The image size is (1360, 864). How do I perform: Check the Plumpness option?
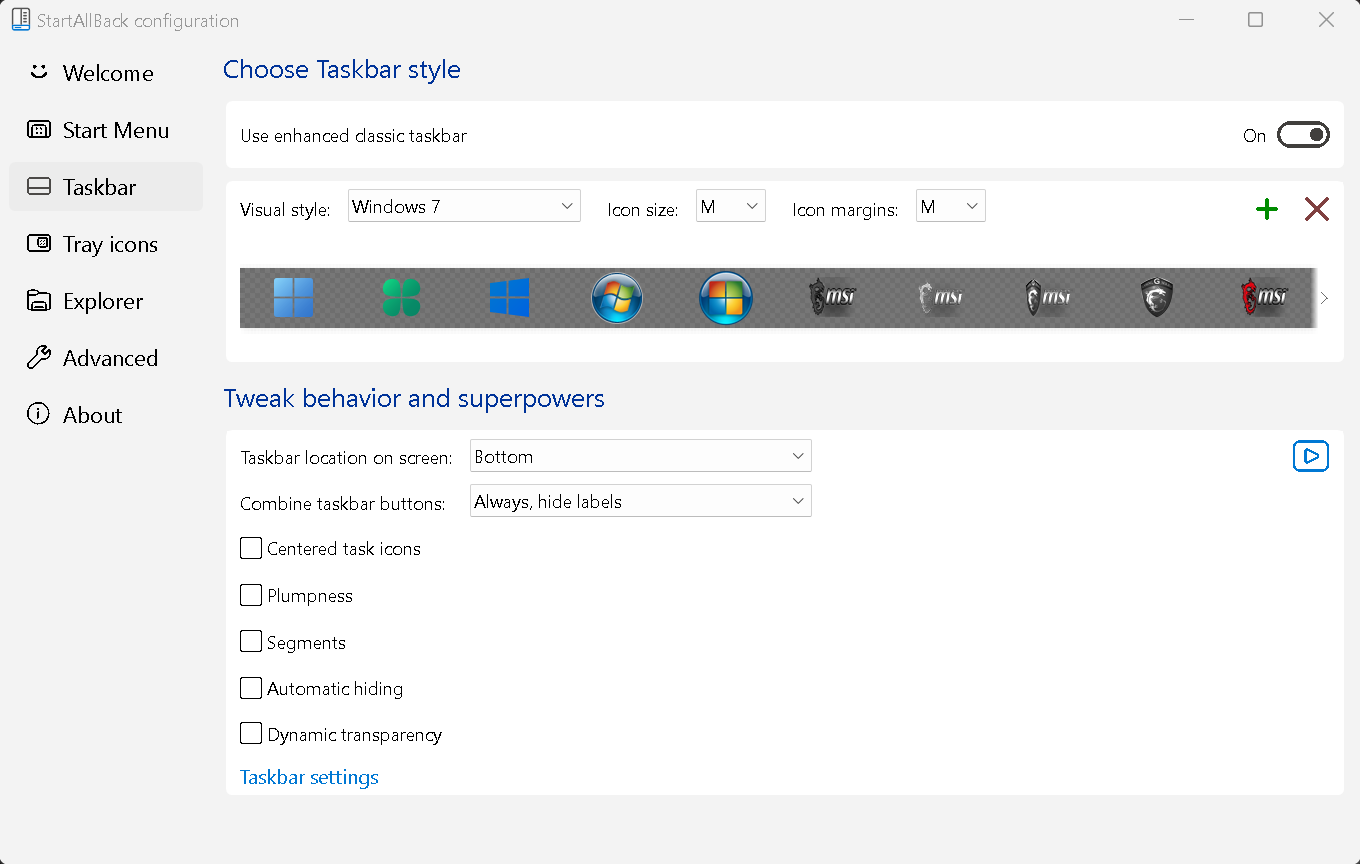tap(251, 595)
